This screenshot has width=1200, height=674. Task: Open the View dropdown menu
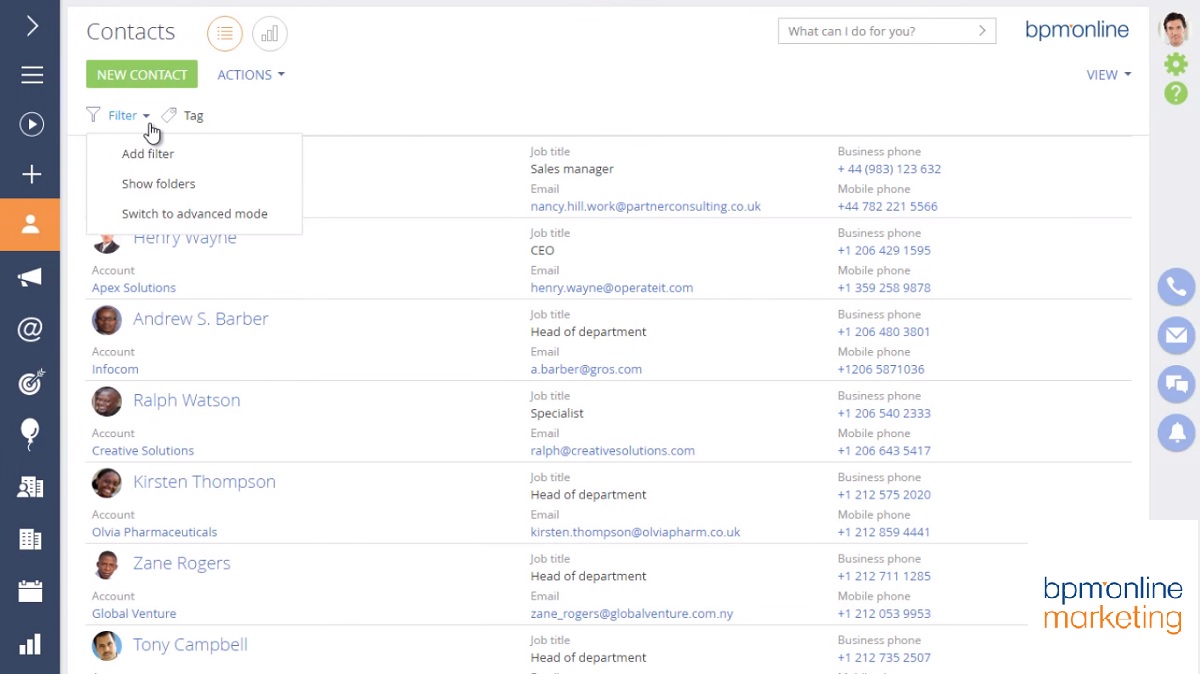tap(1108, 75)
